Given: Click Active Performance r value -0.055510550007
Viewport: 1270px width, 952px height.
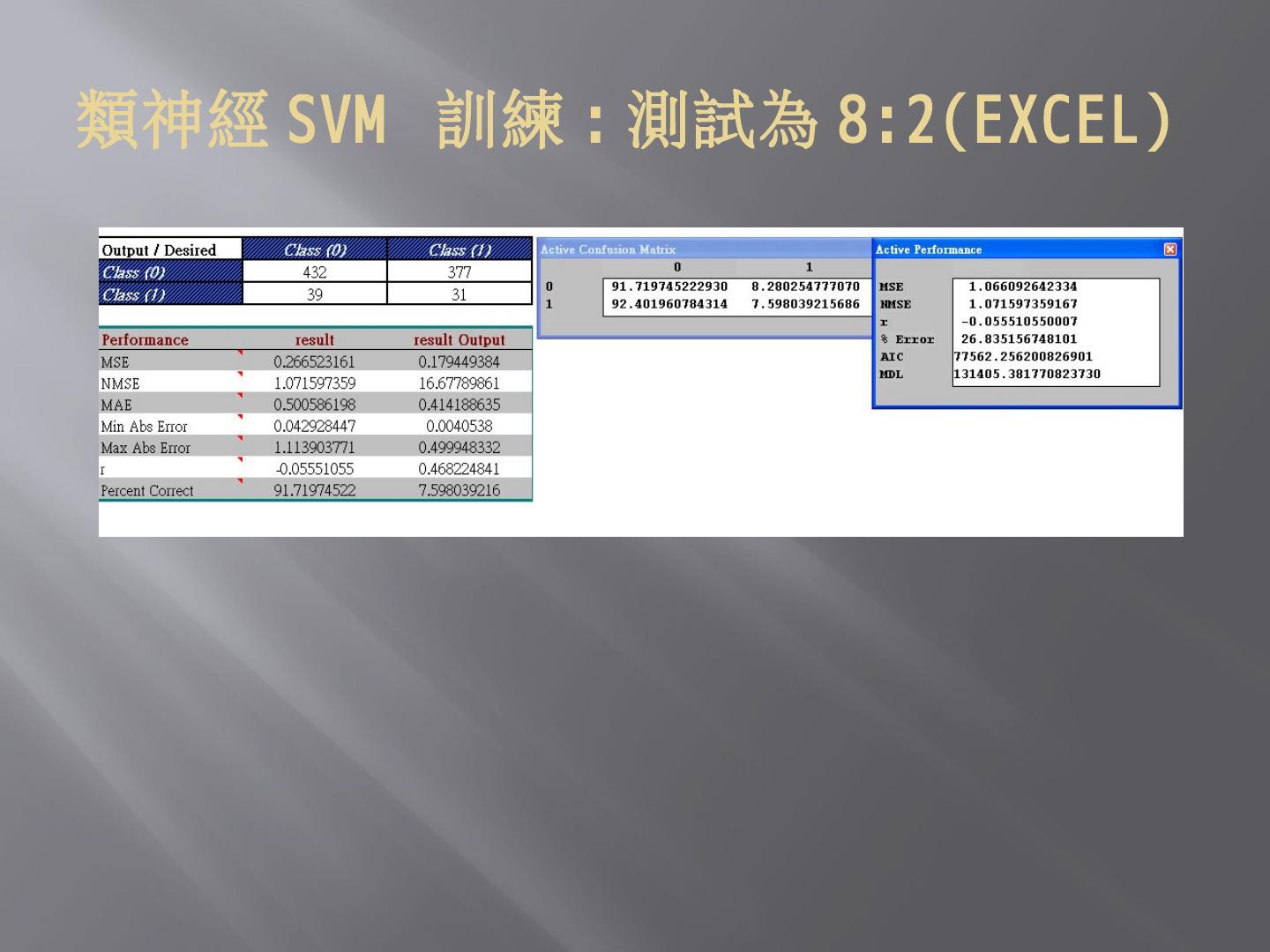Looking at the screenshot, I should click(x=1020, y=322).
